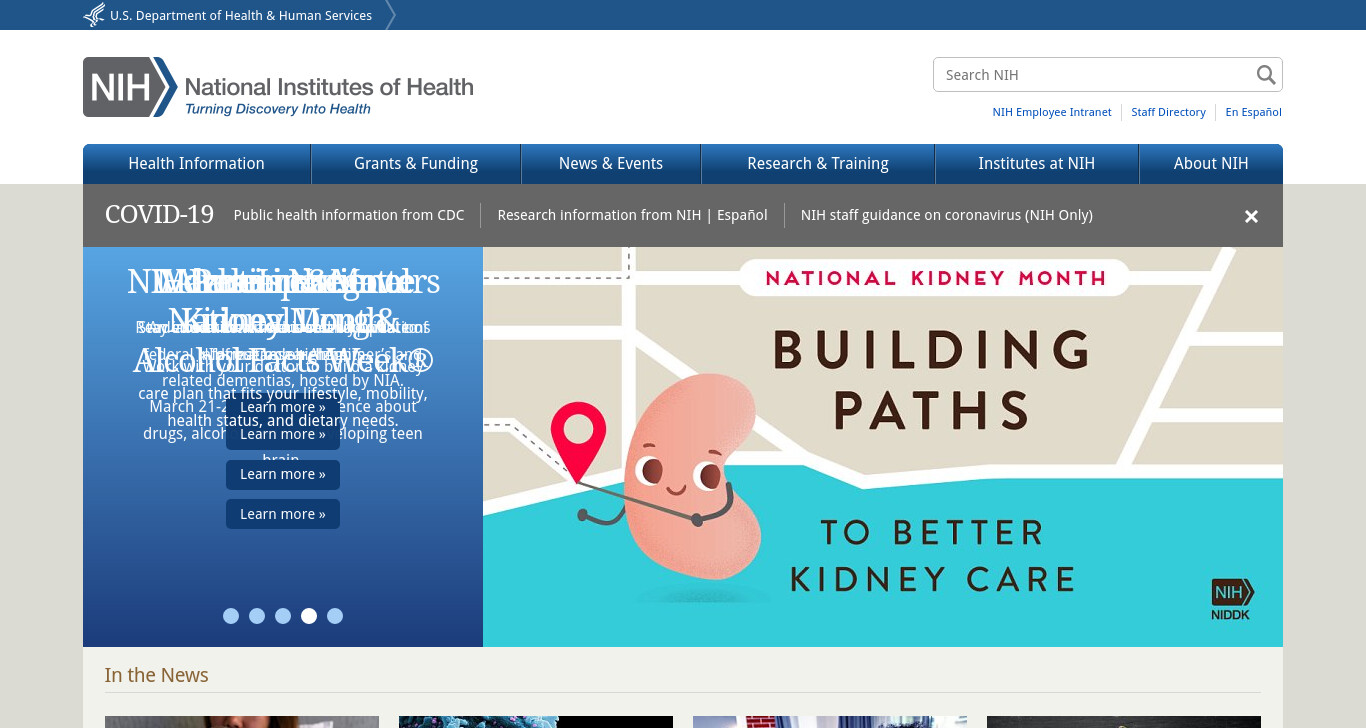The image size is (1366, 728).
Task: Open the NIH Employee Intranet link
Action: click(x=1052, y=112)
